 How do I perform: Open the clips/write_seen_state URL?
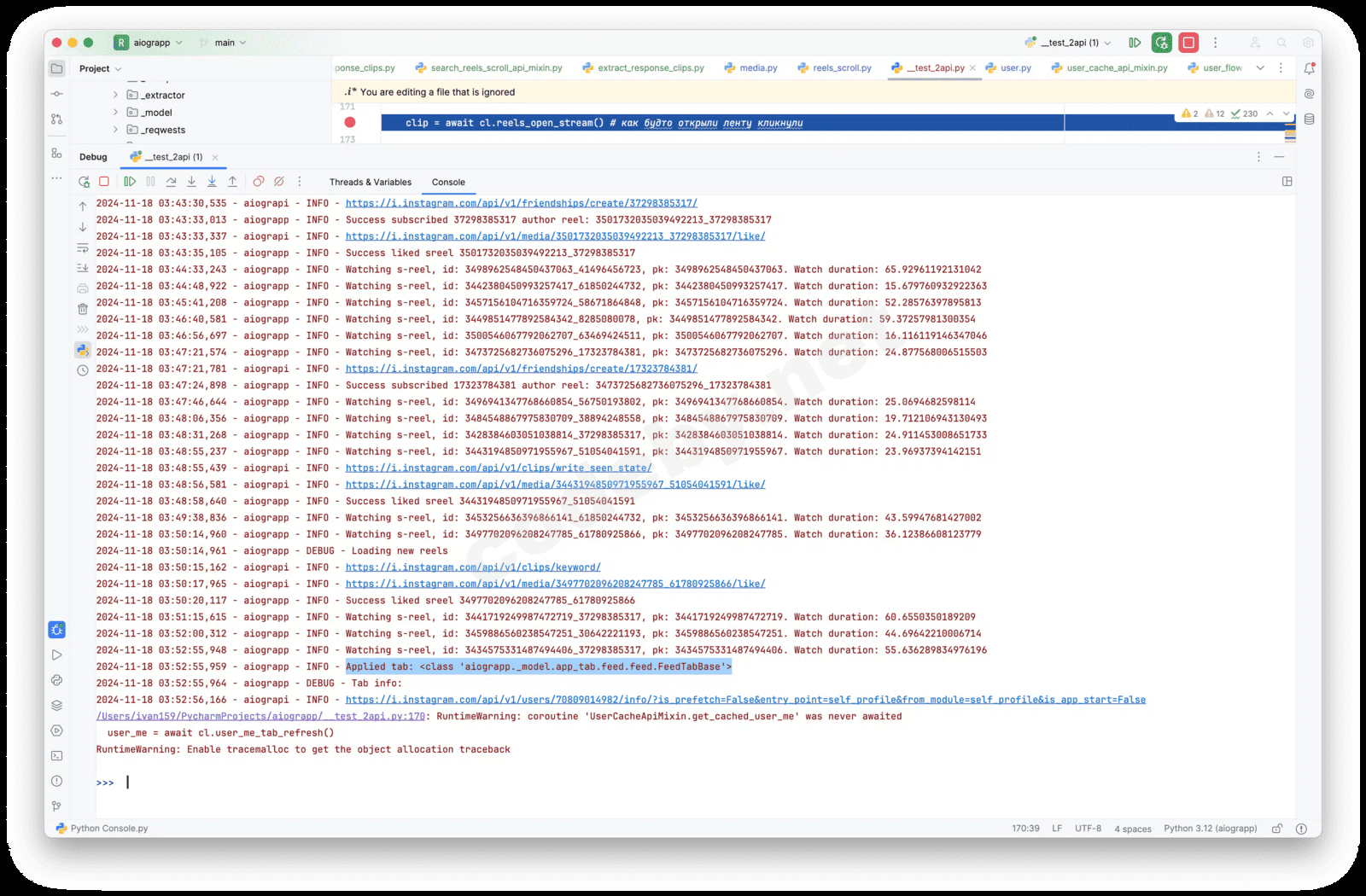[x=499, y=468]
